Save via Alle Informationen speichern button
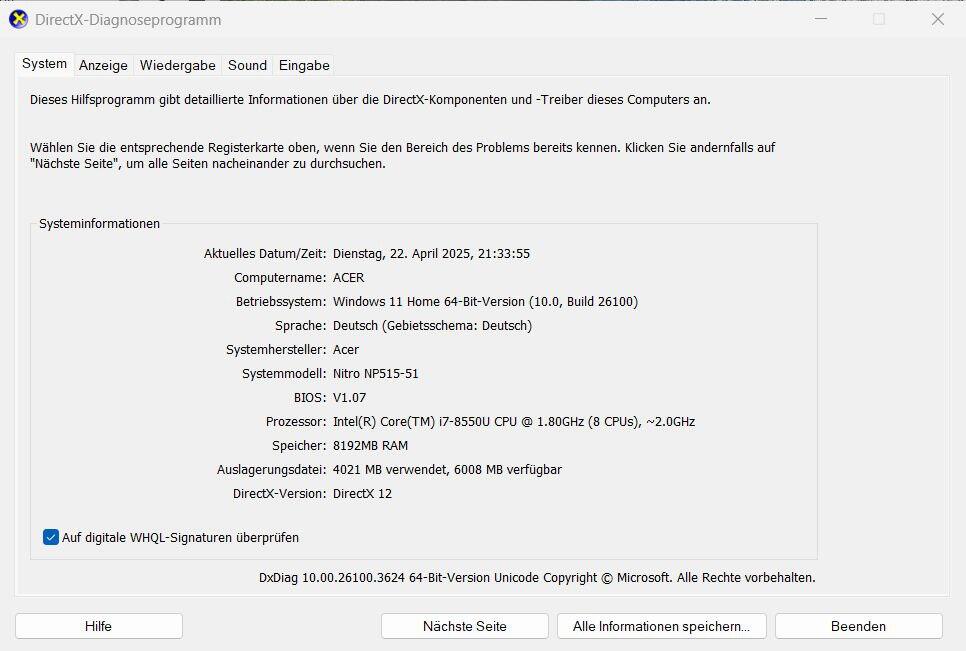966x651 pixels. point(661,626)
